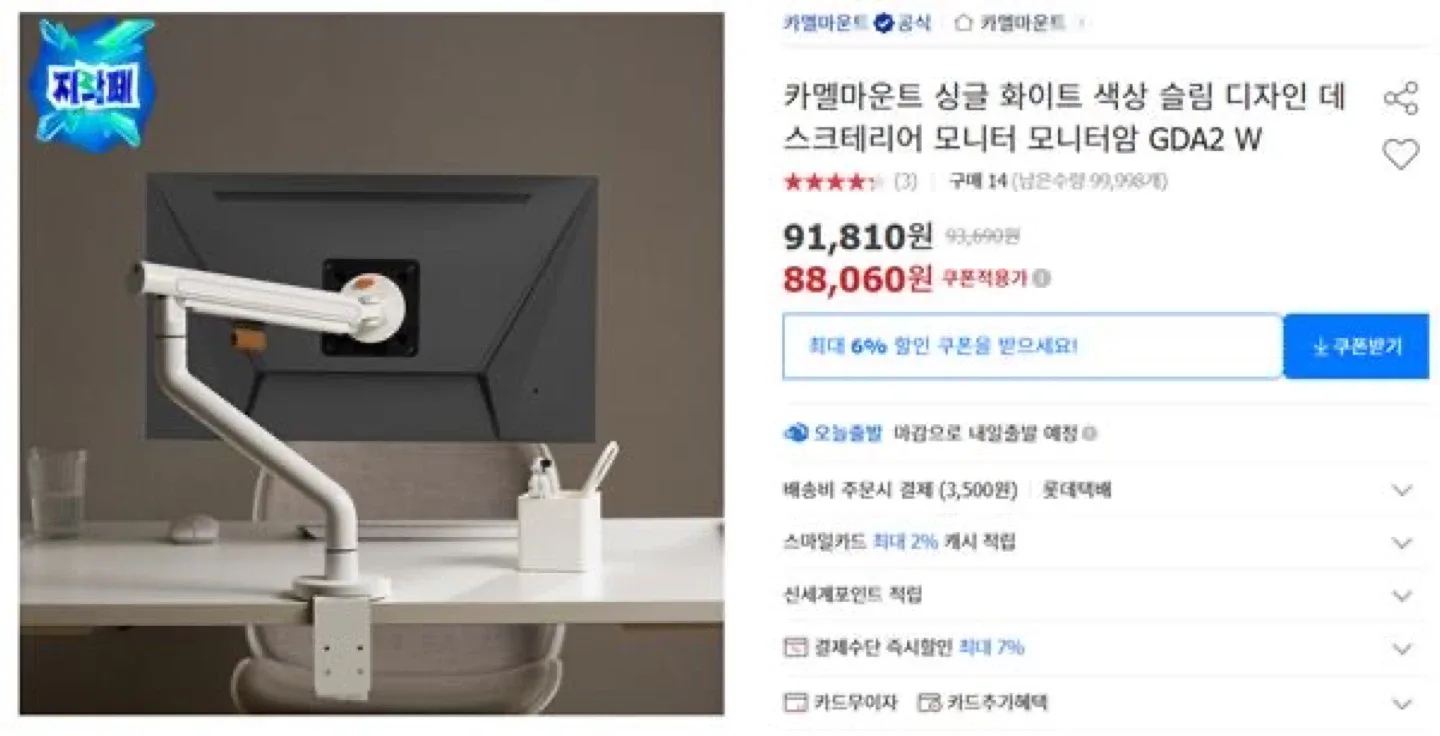Screen dimensions: 1440x736
Task: Click the 결제수단 즉시할인 payment icon
Action: (795, 648)
